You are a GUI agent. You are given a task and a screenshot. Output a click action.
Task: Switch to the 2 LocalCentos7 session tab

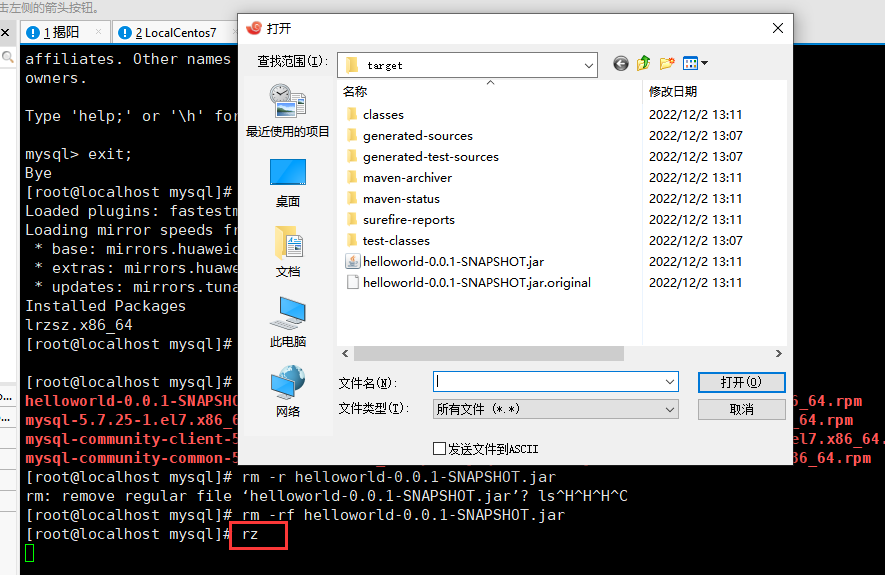175,33
